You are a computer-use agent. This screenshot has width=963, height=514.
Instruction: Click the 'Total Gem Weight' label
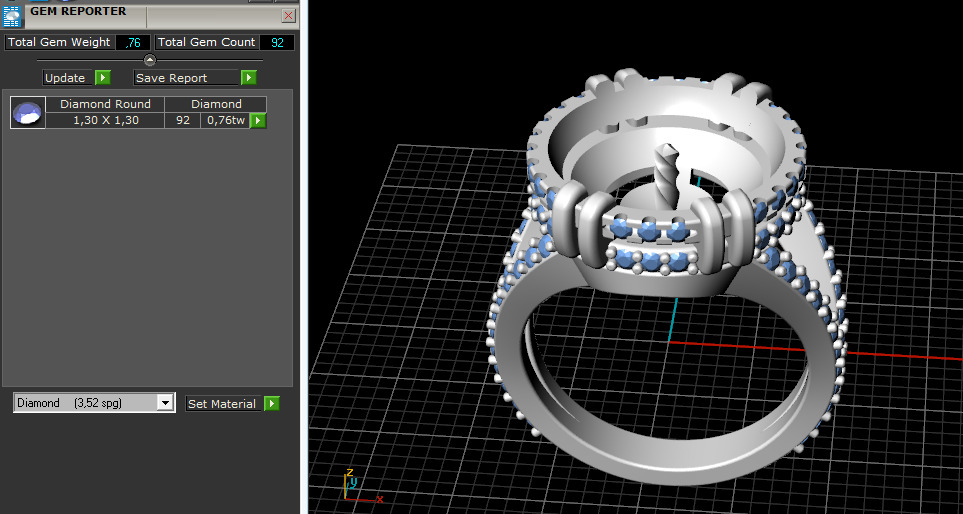click(x=59, y=42)
